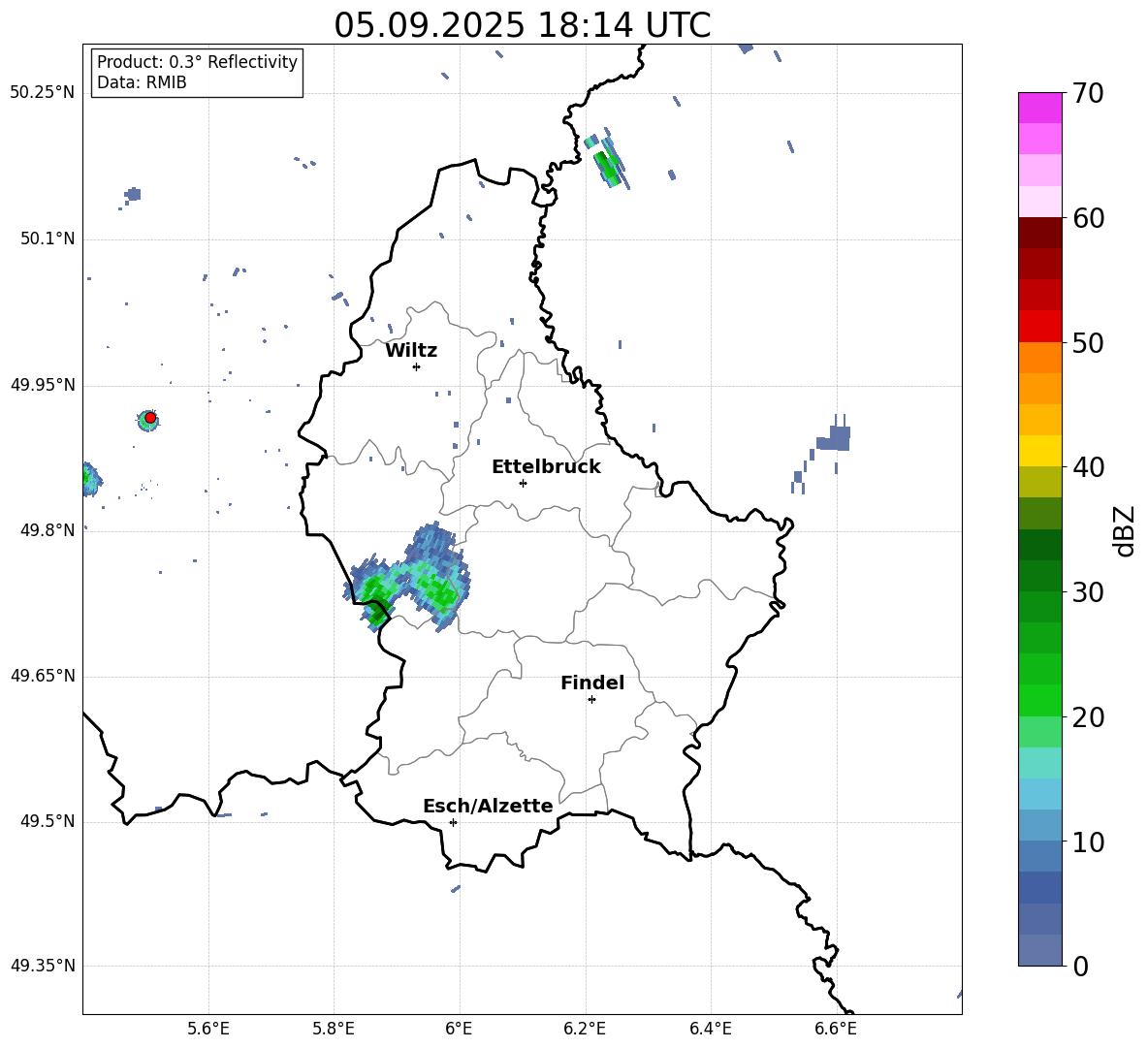Click the red dot radar marker

150,418
